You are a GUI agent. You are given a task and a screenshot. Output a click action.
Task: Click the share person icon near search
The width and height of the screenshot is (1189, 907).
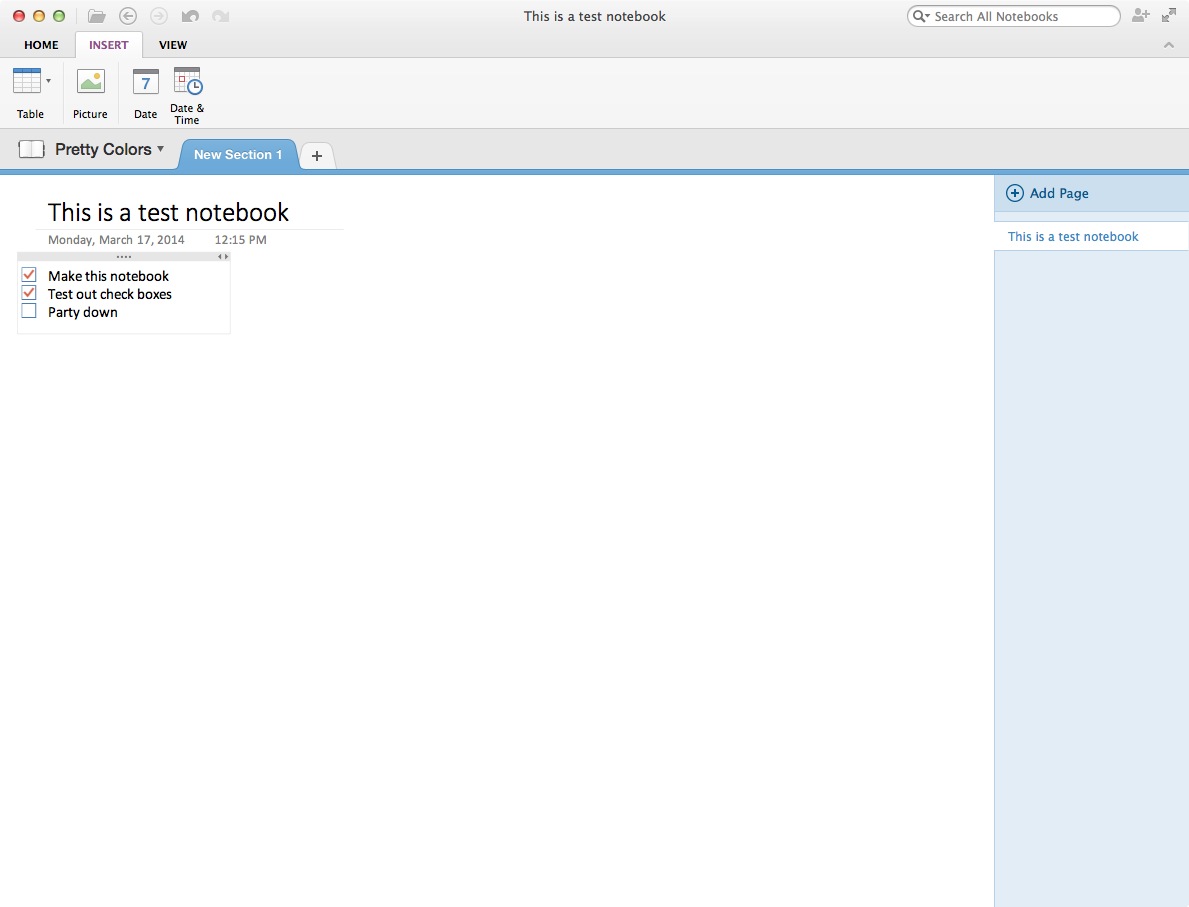(x=1141, y=15)
